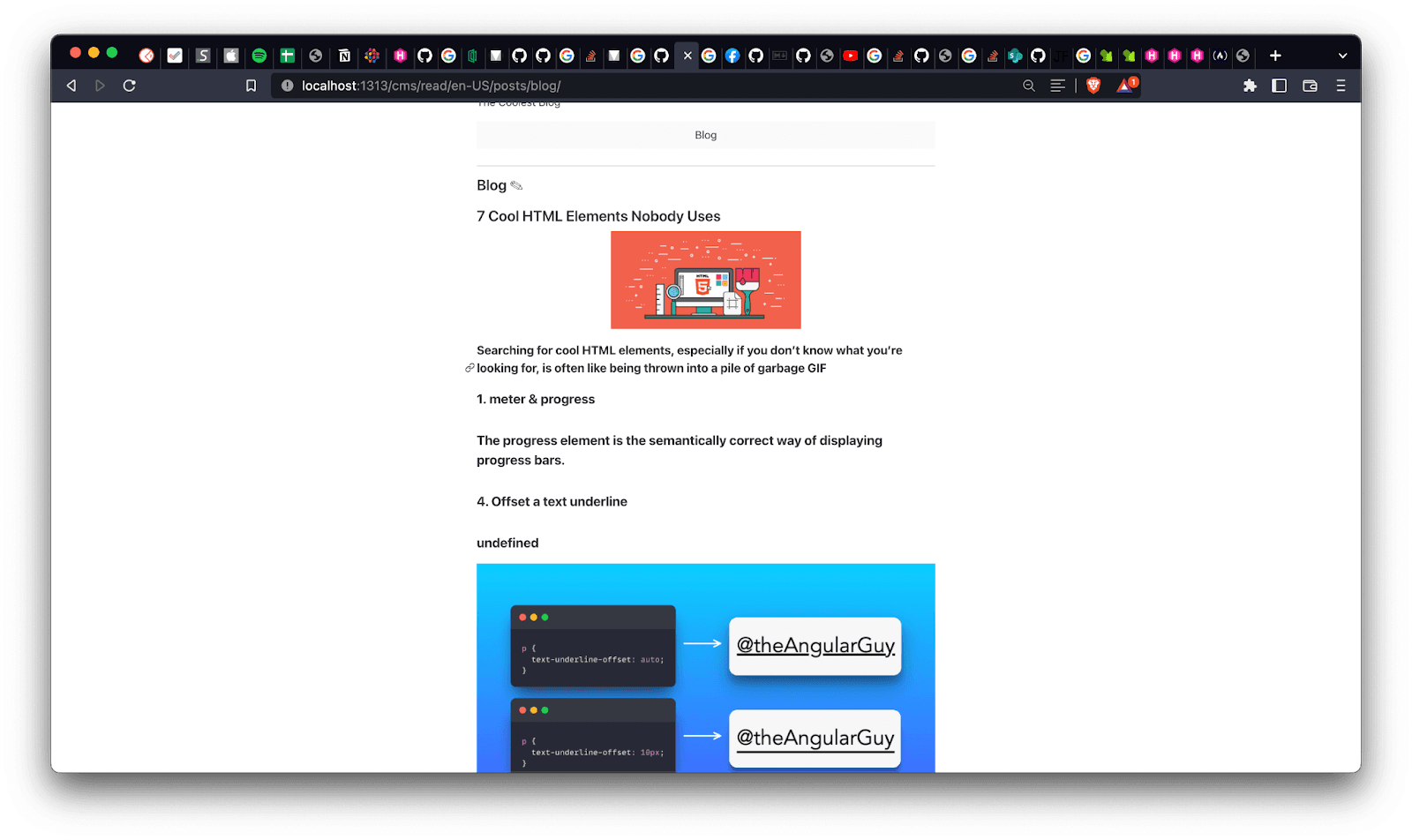The image size is (1412, 840).
Task: Toggle bookmark for this page
Action: [251, 86]
